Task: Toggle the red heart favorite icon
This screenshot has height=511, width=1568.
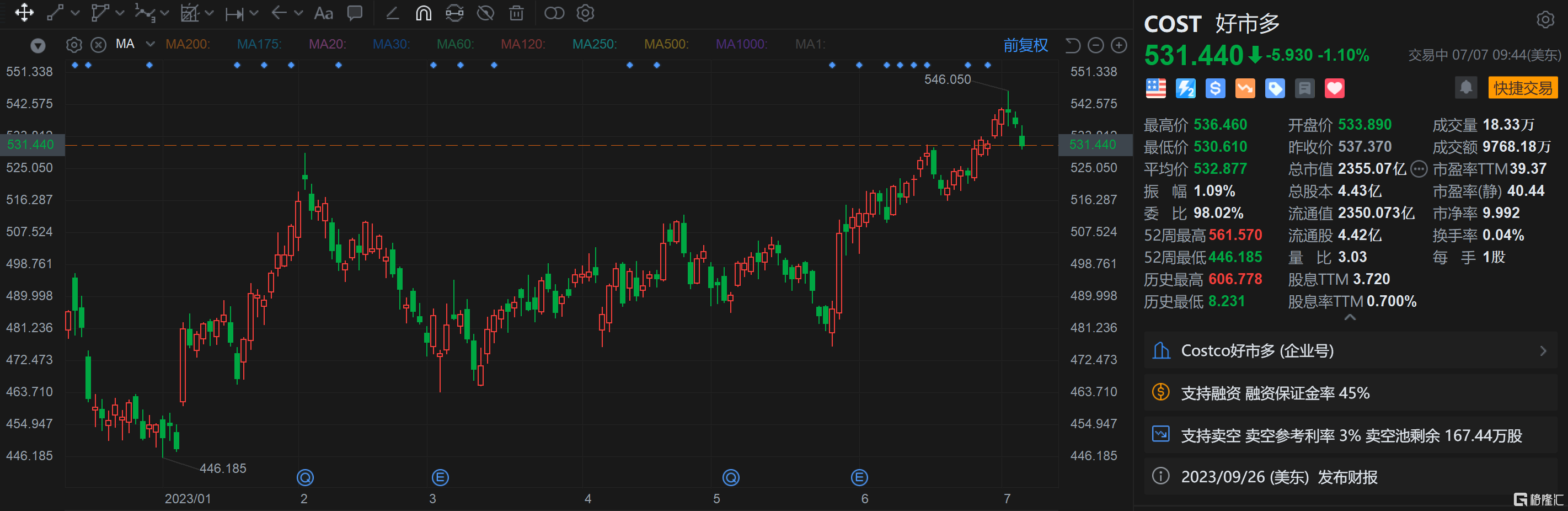Action: tap(1334, 88)
